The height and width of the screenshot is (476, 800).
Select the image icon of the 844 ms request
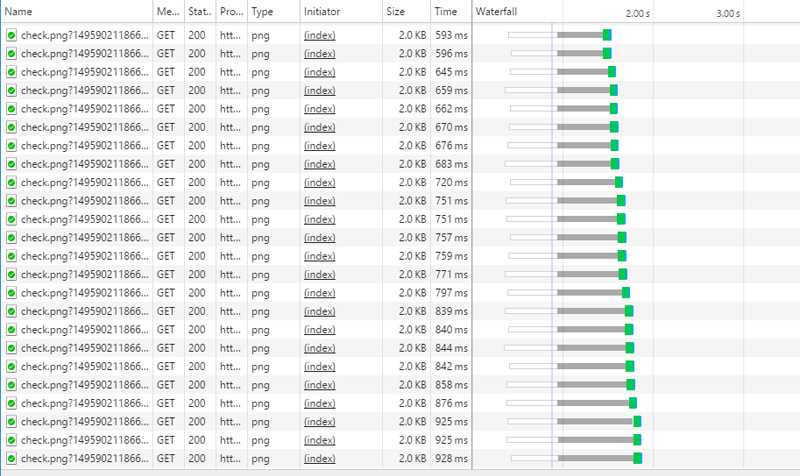point(11,348)
